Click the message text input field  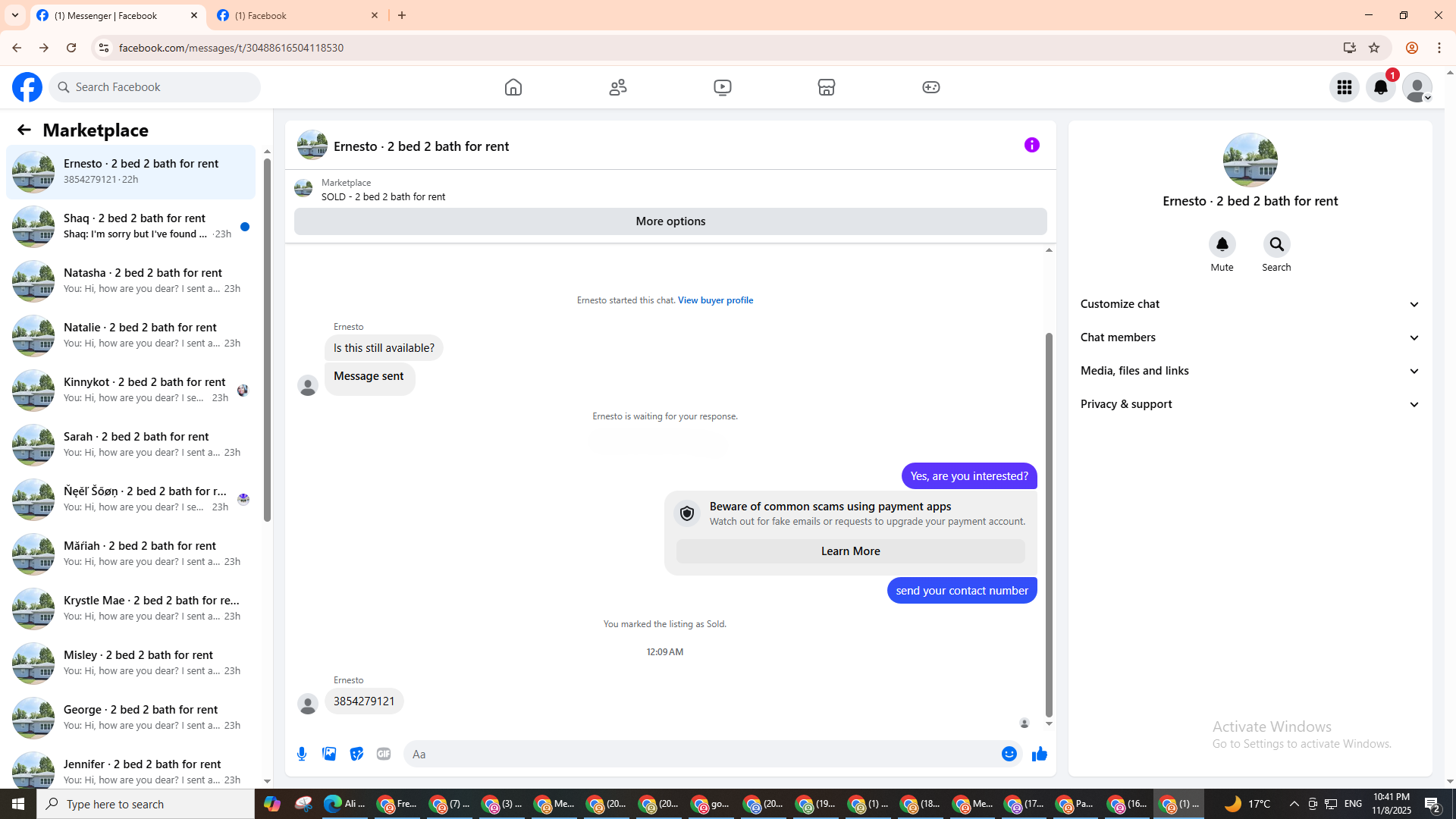coord(698,754)
